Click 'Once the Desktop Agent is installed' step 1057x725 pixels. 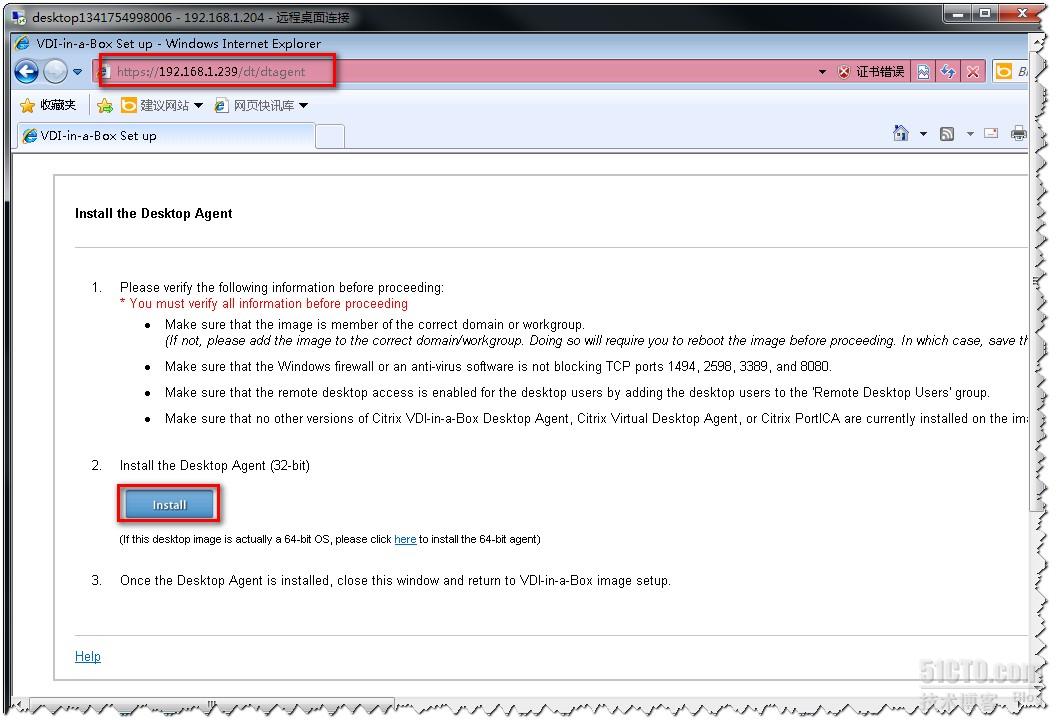[395, 581]
